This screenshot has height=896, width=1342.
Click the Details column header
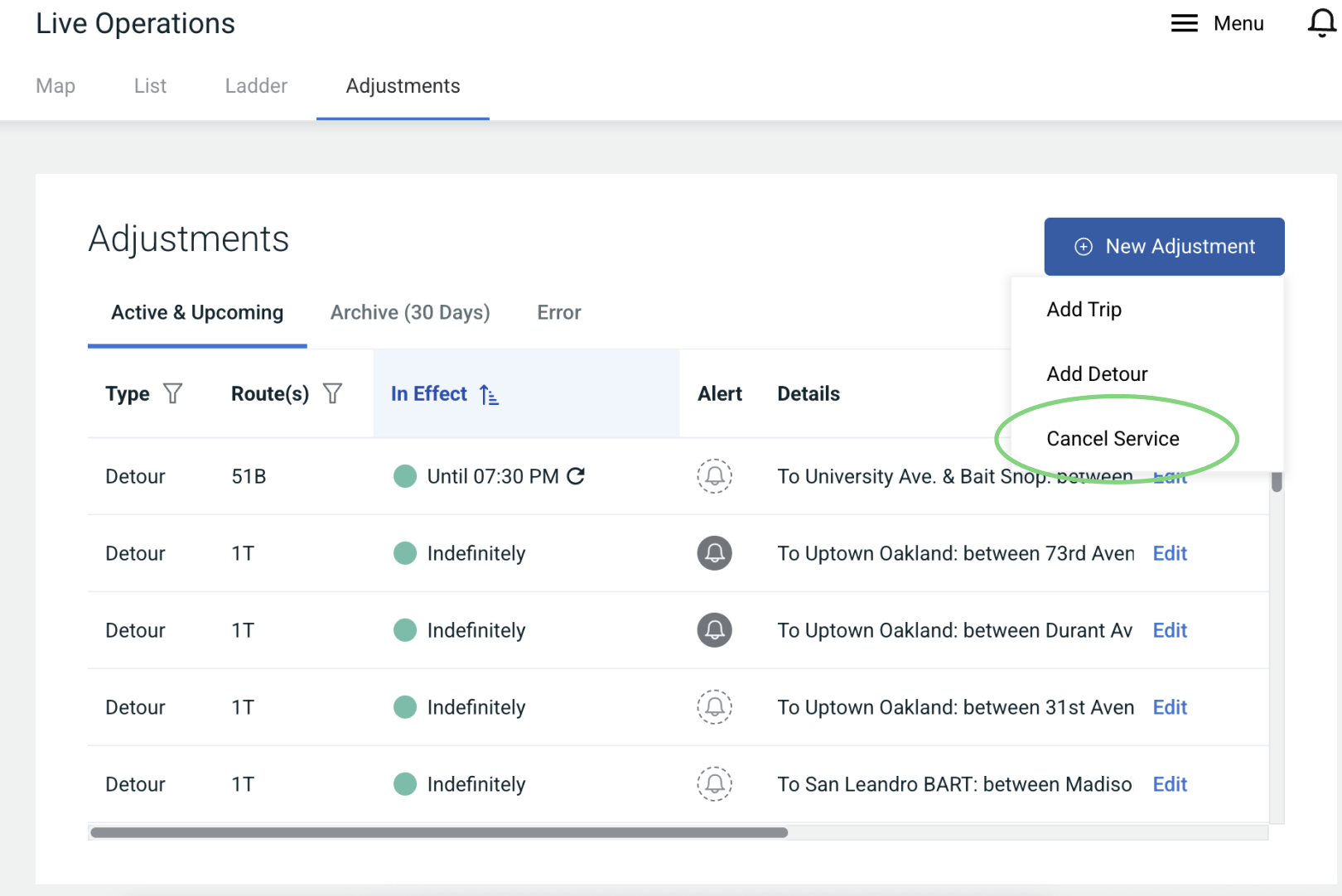[x=809, y=394]
